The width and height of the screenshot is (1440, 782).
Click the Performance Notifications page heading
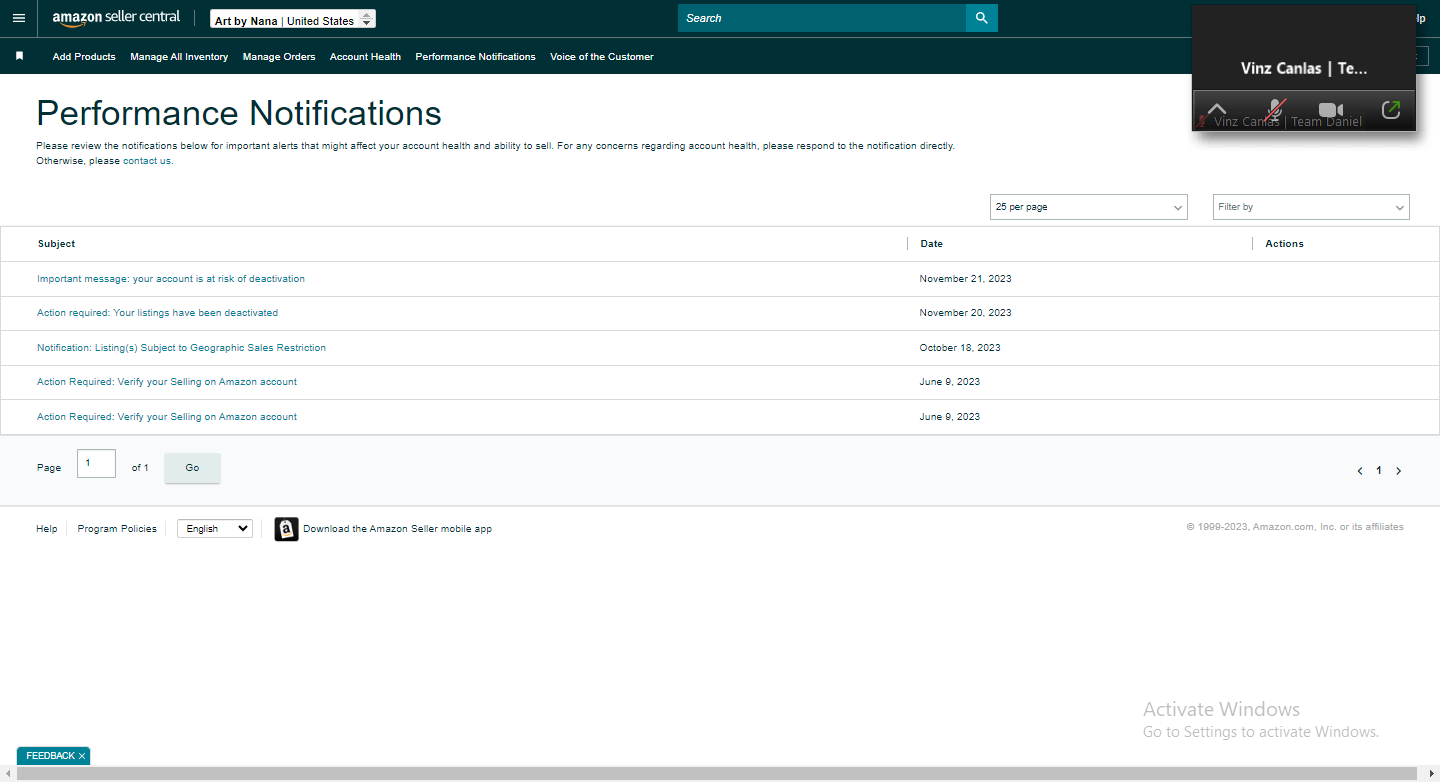click(239, 113)
